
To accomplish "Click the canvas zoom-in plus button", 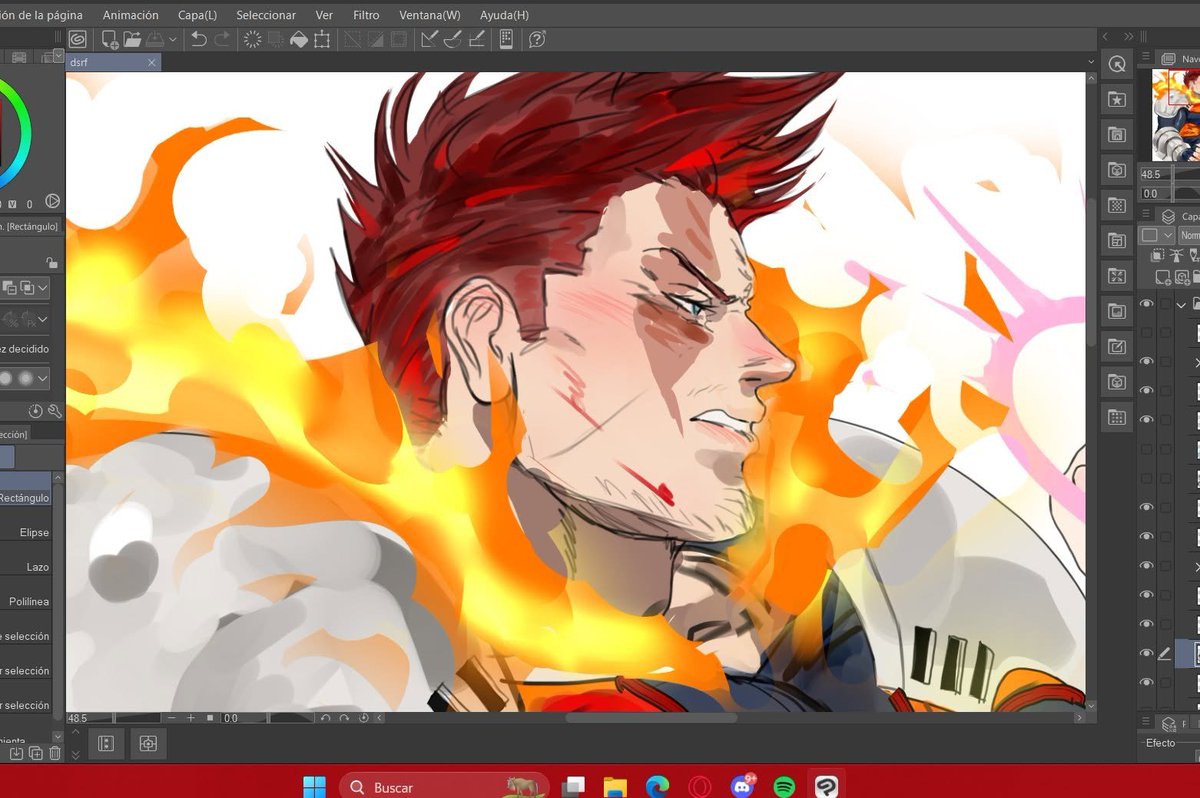I will click(x=191, y=718).
